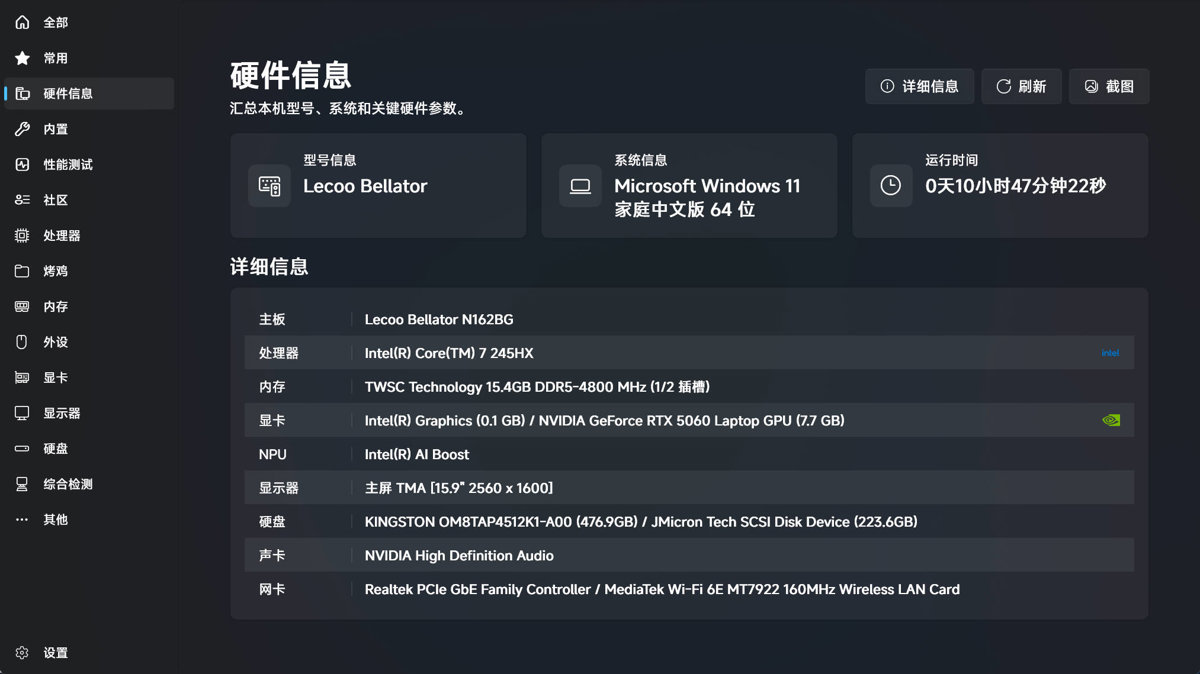Click the Intel logo in 处理器 row
The width and height of the screenshot is (1200, 674).
tap(1110, 353)
